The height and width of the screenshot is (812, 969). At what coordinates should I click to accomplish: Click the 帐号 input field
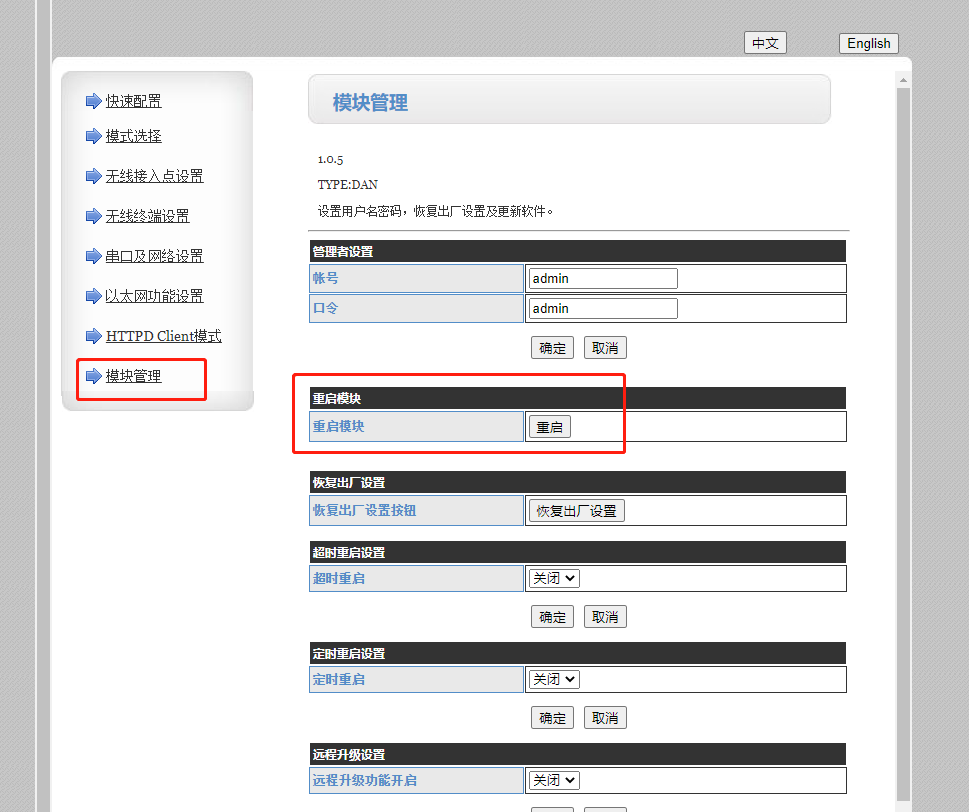pyautogui.click(x=603, y=278)
